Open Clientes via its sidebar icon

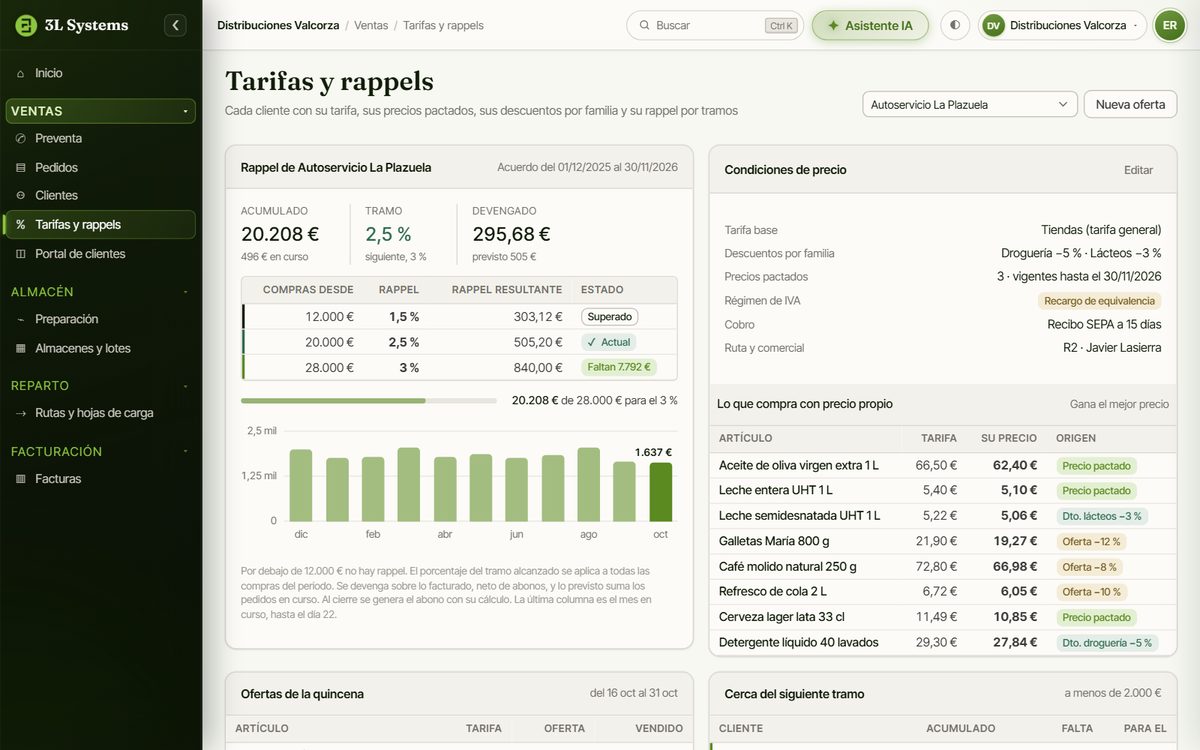(x=21, y=195)
